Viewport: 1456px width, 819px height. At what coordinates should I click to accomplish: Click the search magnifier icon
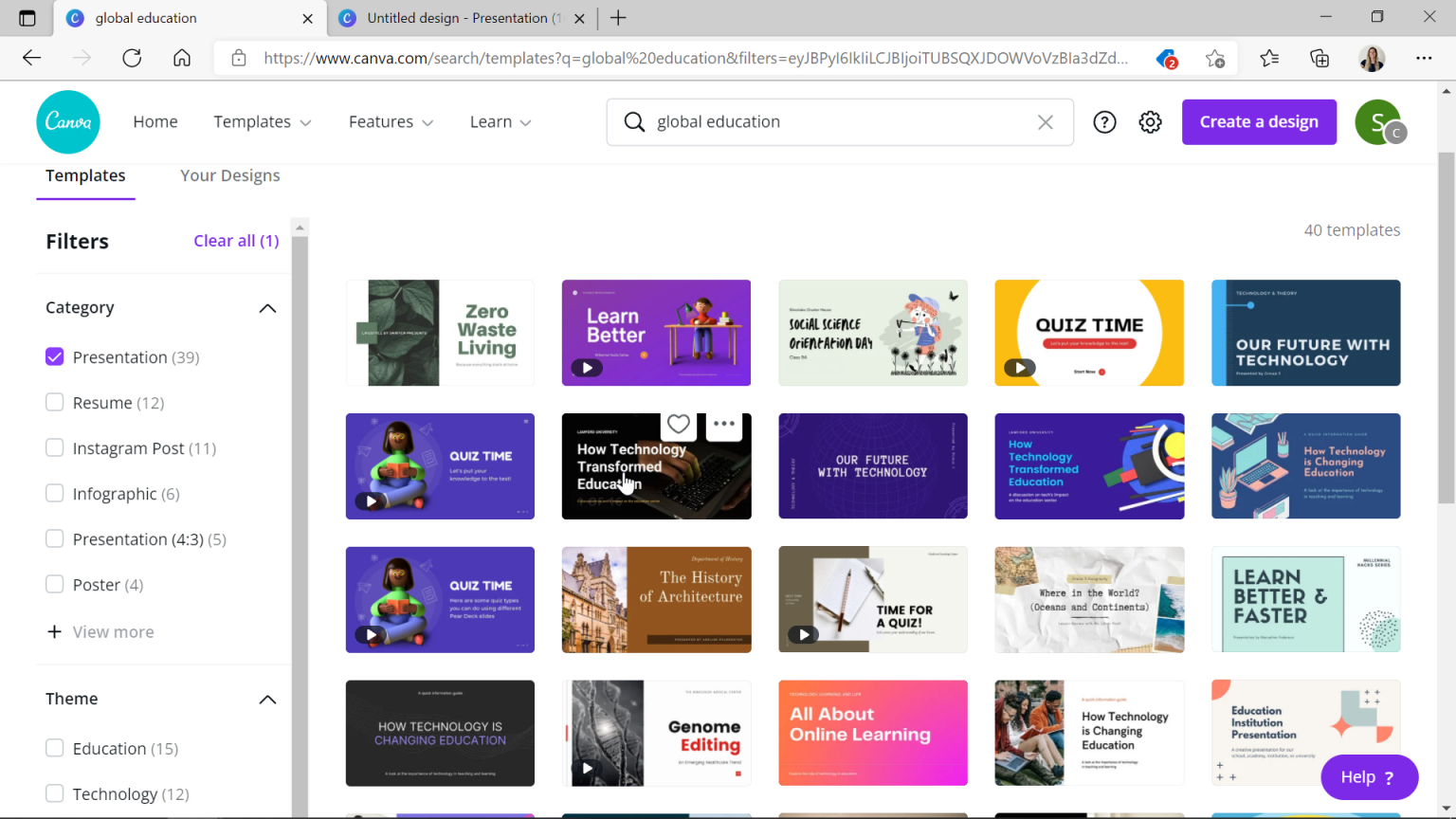pos(635,121)
